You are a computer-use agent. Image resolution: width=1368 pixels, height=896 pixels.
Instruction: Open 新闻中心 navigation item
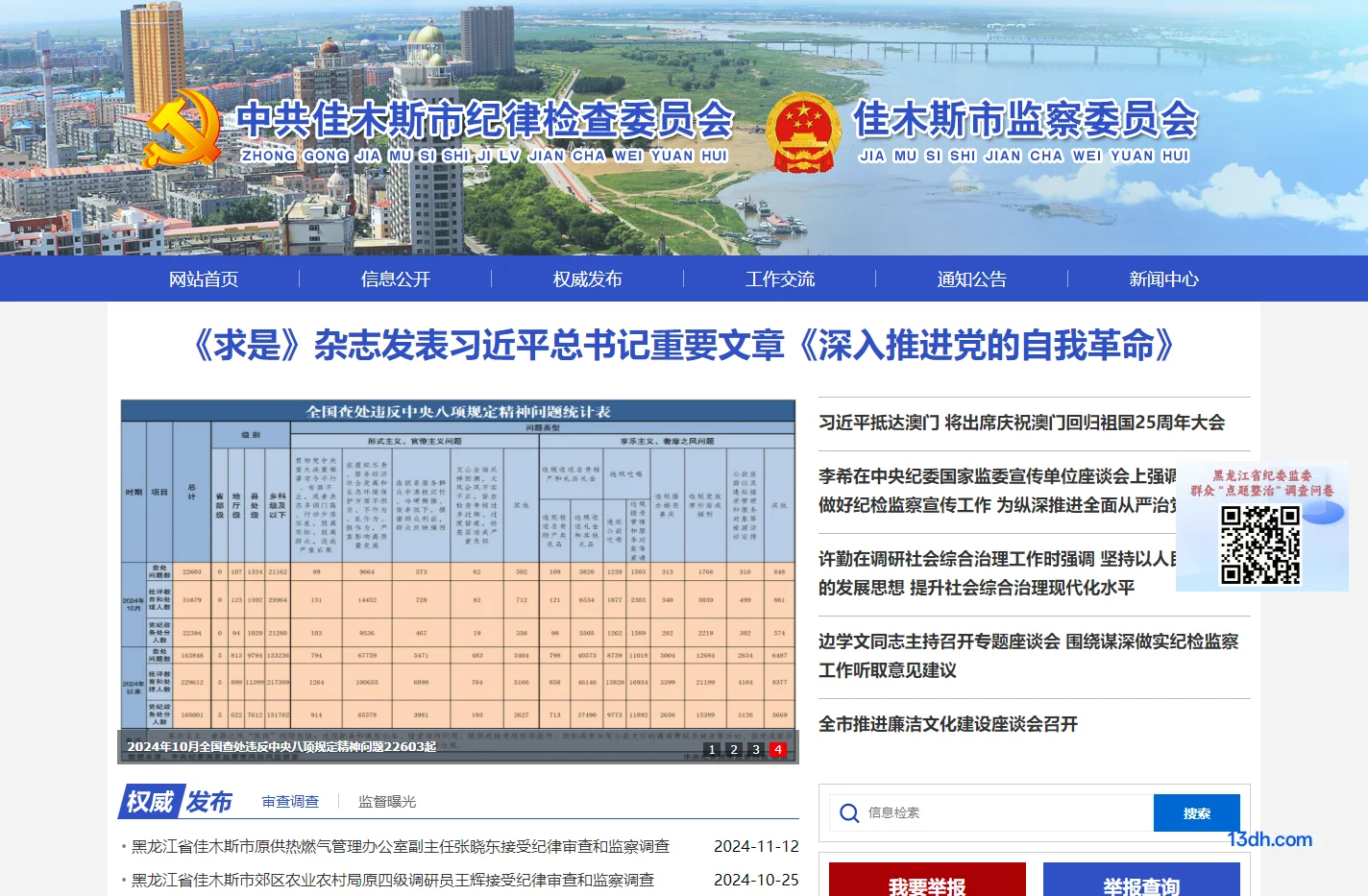point(1164,279)
